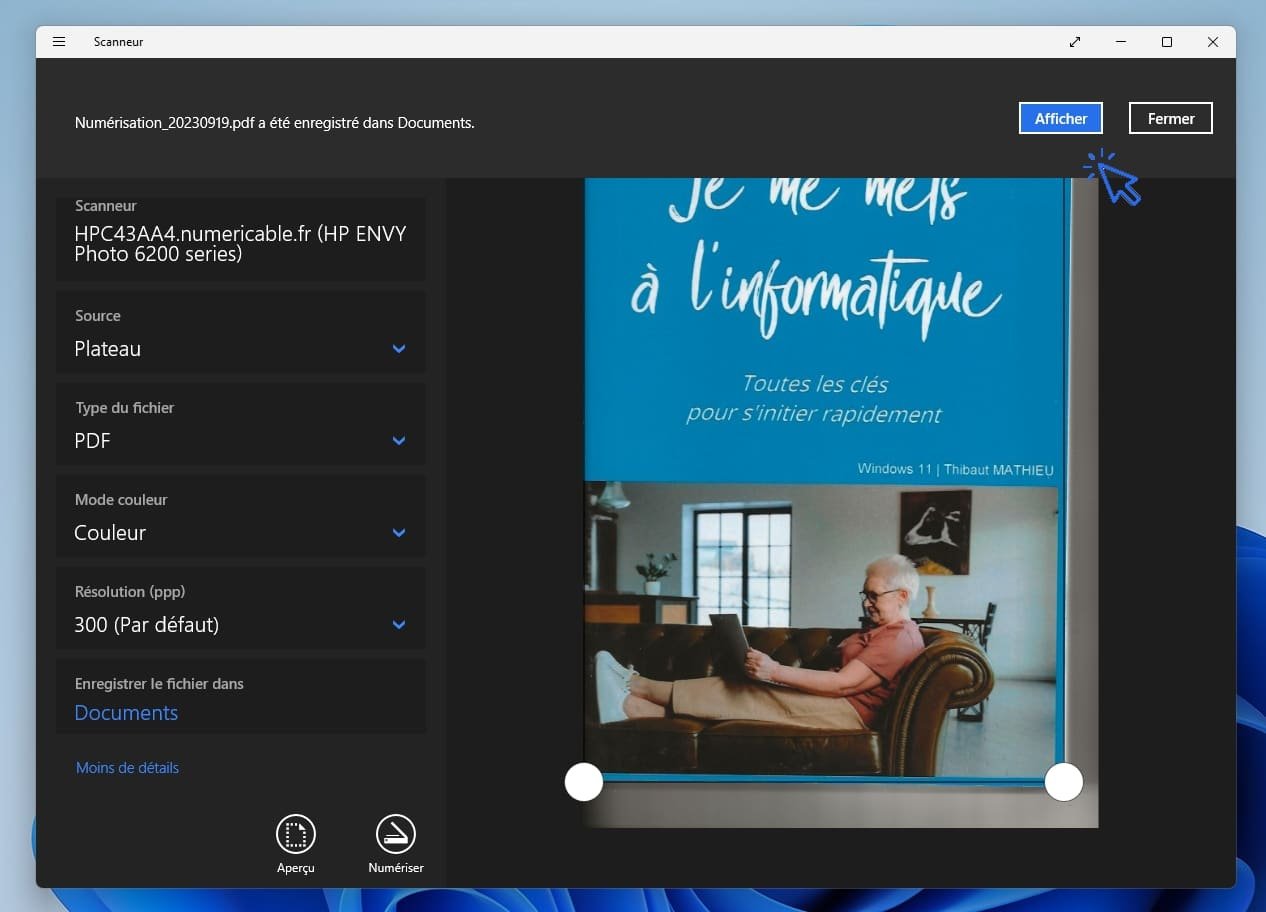This screenshot has width=1266, height=912.
Task: Open the Source dropdown showing Plateau
Action: pyautogui.click(x=241, y=334)
